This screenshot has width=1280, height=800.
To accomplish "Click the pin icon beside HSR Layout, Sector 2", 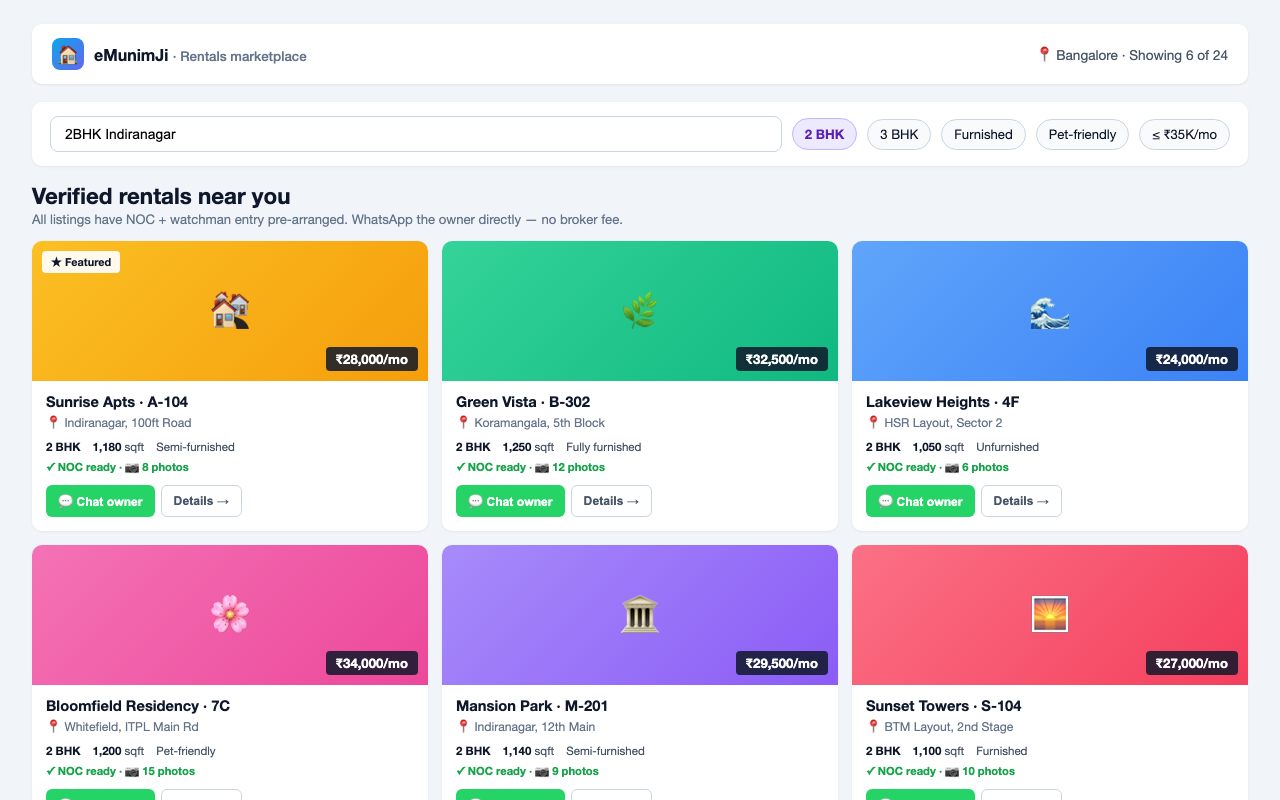I will (873, 423).
